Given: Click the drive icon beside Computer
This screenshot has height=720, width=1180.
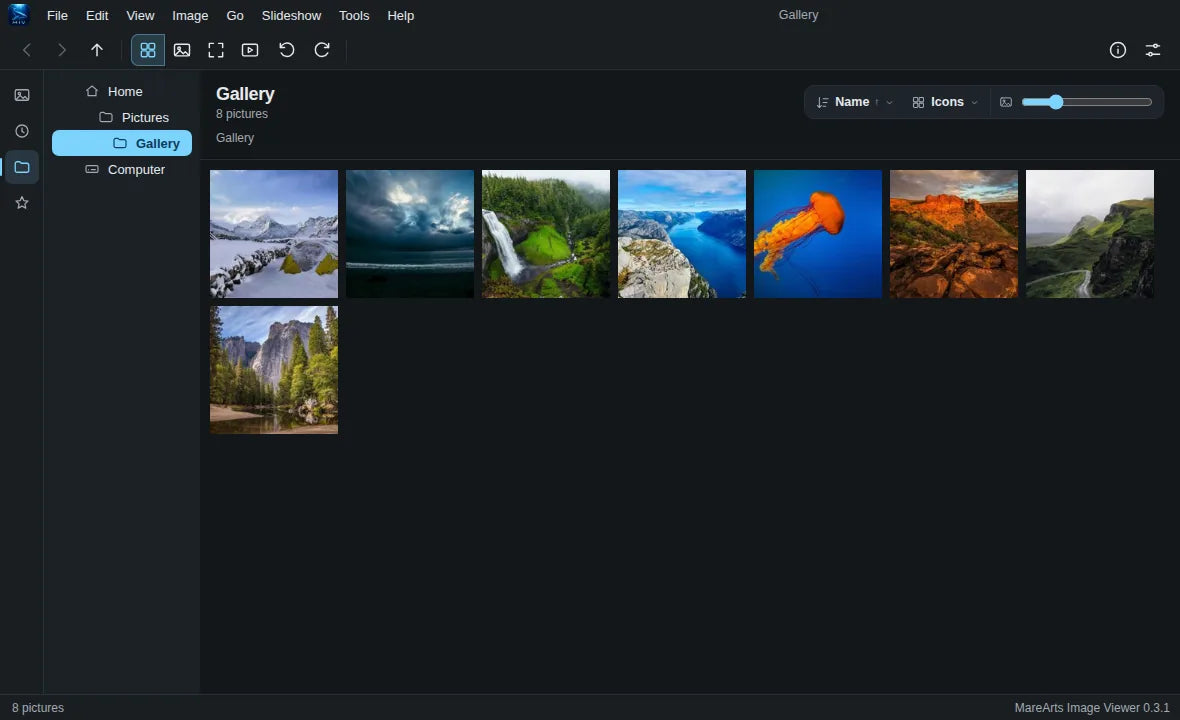Looking at the screenshot, I should coord(92,169).
